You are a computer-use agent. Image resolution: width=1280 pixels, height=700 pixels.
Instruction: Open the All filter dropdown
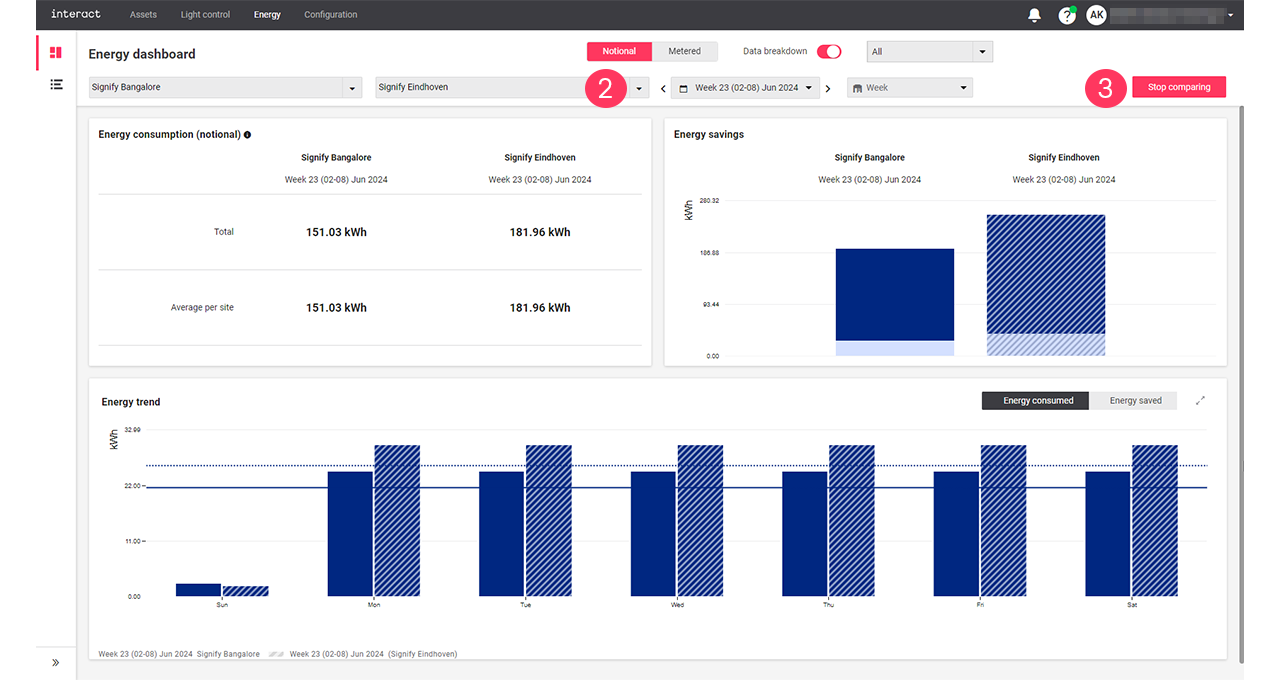928,50
